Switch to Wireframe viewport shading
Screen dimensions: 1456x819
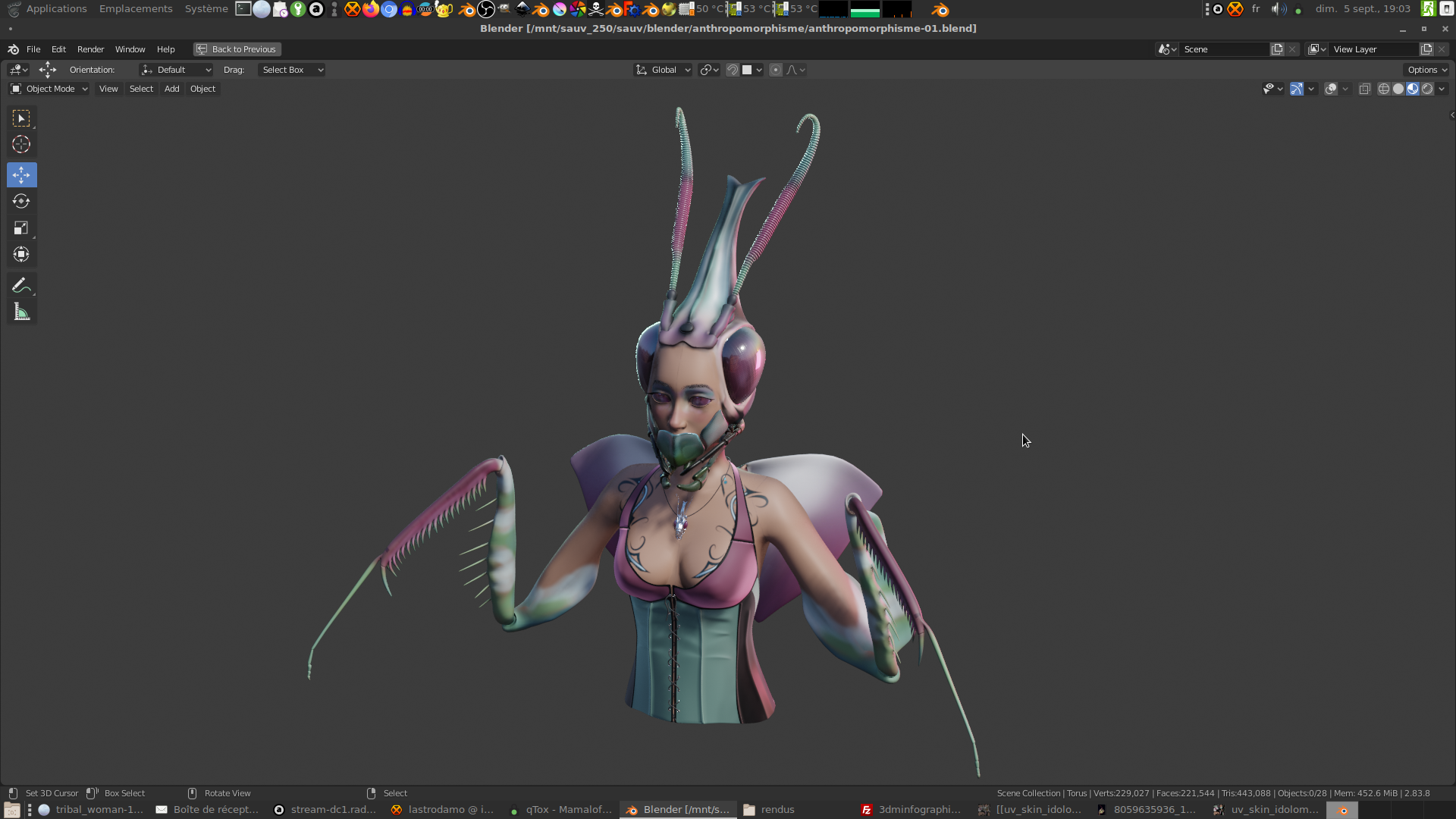tap(1384, 89)
